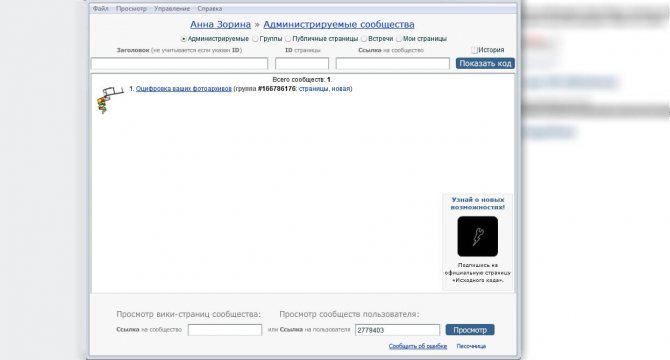Select the Группы radio button
The width and height of the screenshot is (670, 360).
[255, 39]
